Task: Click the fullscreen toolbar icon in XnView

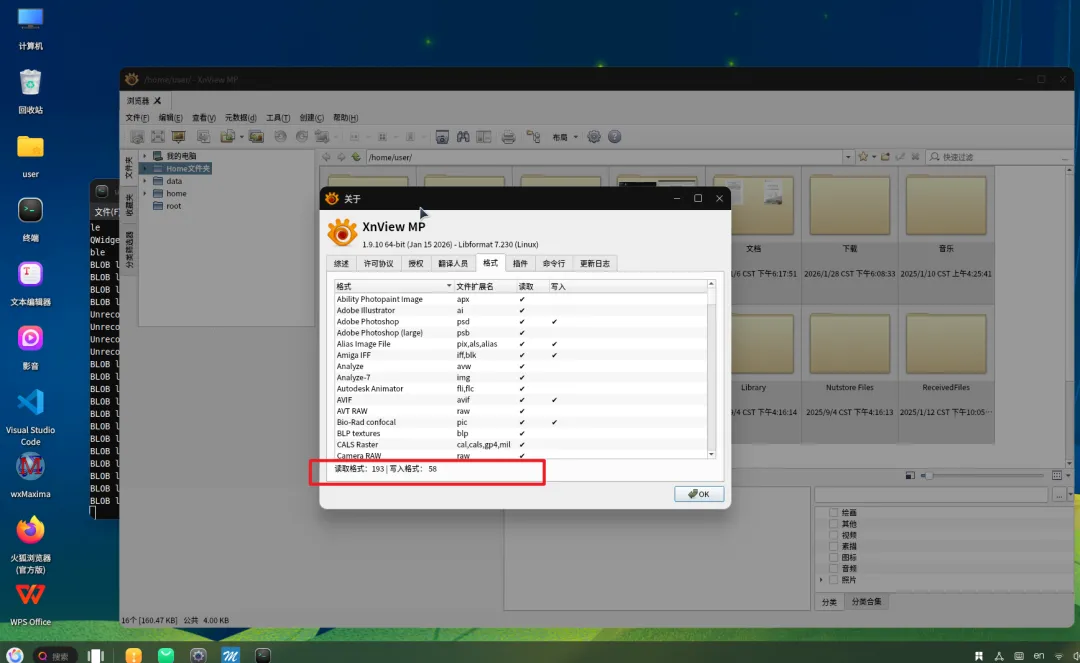Action: [158, 137]
